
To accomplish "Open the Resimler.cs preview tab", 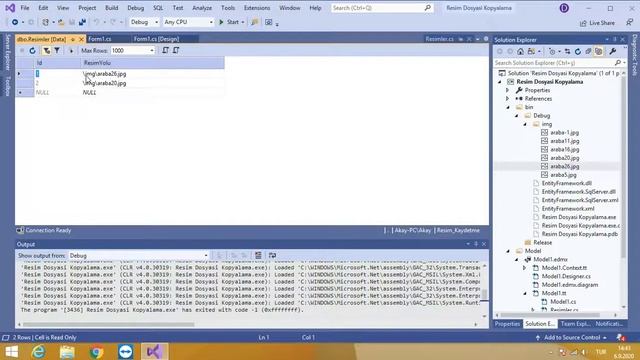I will [x=439, y=39].
